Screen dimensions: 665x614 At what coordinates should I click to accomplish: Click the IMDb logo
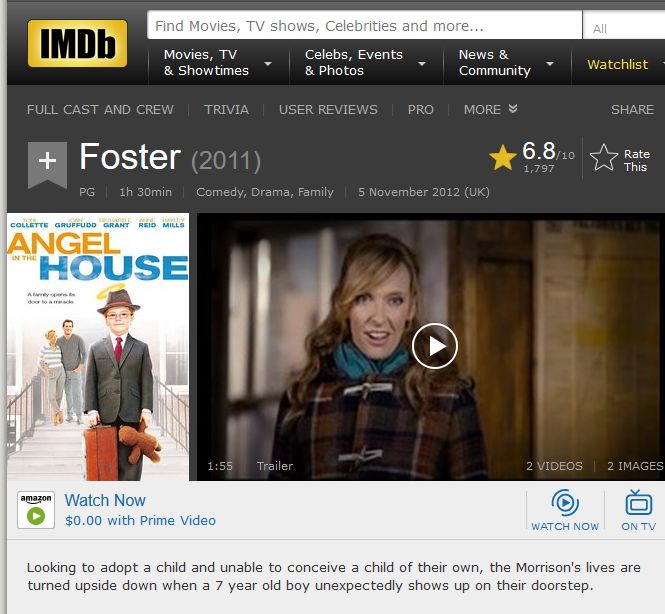77,43
